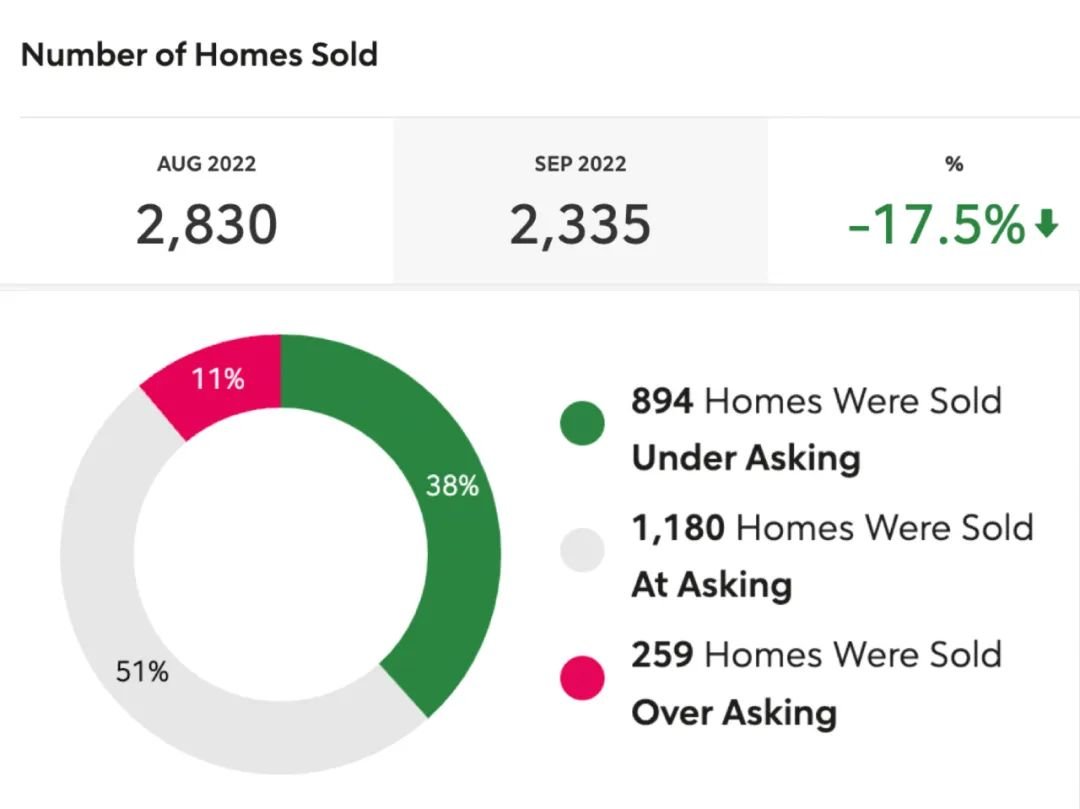Click the 2,830 homes sold figure
This screenshot has height=809, width=1080.
(x=206, y=224)
